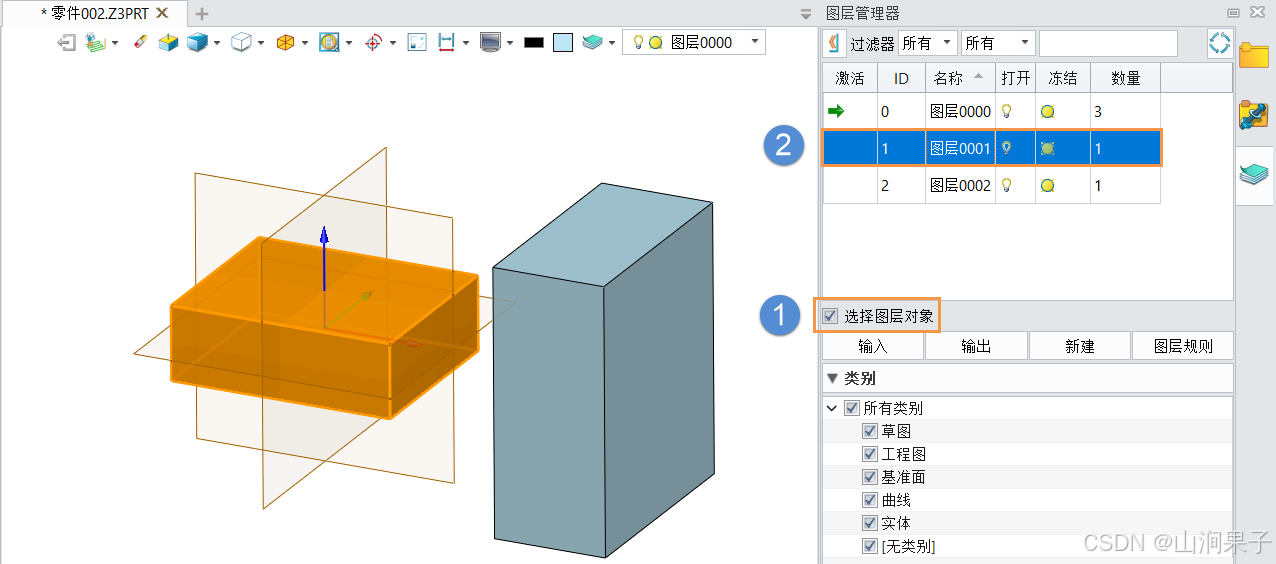1276x564 pixels.
Task: Click the blue shaded cube display icon
Action: pos(197,43)
